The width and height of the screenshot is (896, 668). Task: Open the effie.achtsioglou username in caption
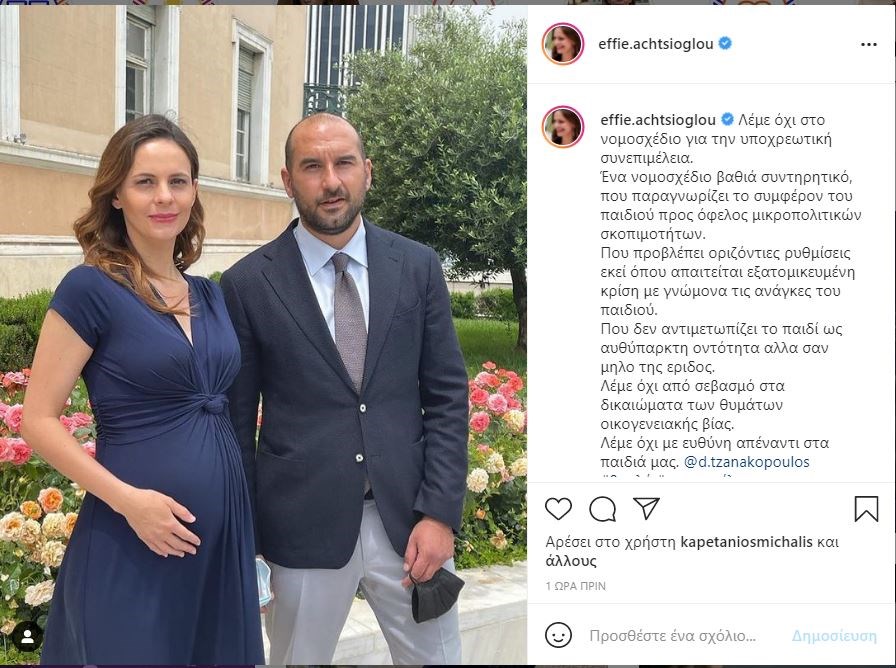(658, 120)
